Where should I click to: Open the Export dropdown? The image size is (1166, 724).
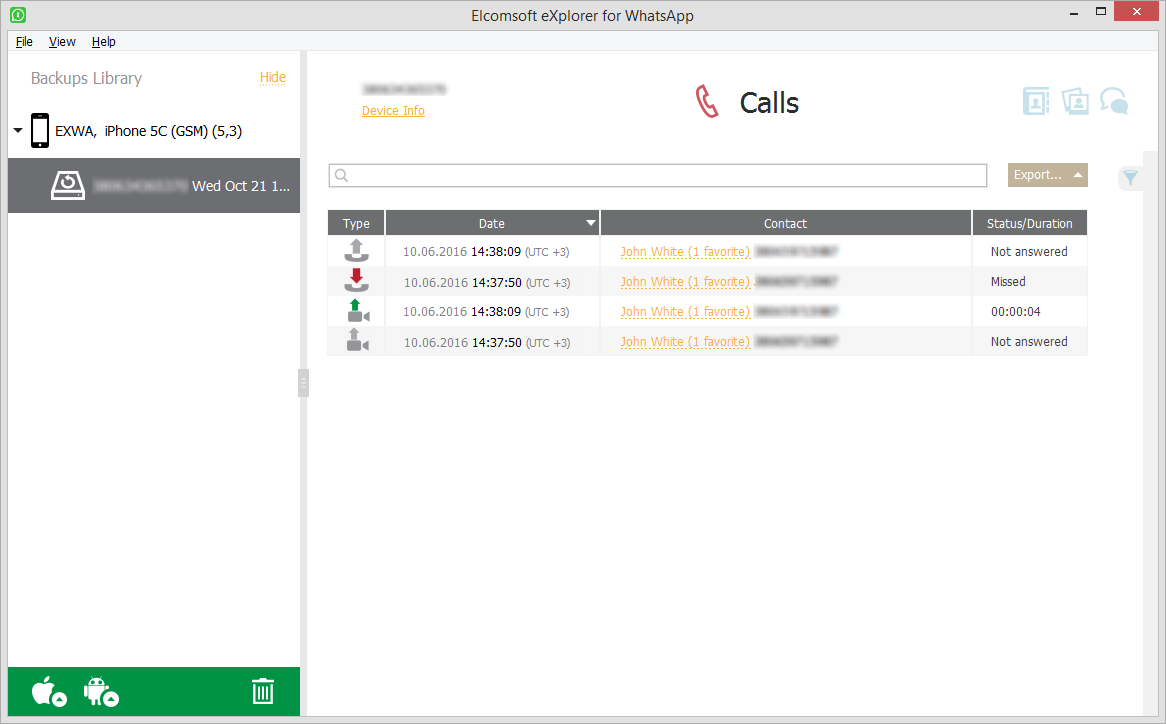pos(1047,175)
